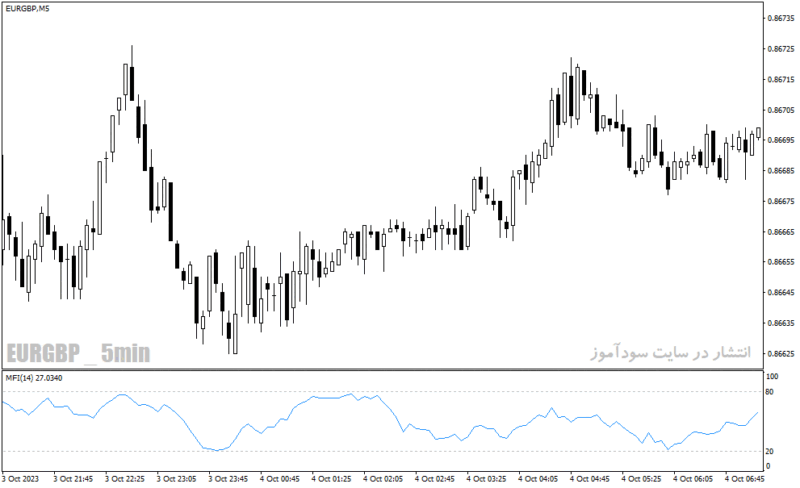Select the 0.86625 price scale label

781,353
